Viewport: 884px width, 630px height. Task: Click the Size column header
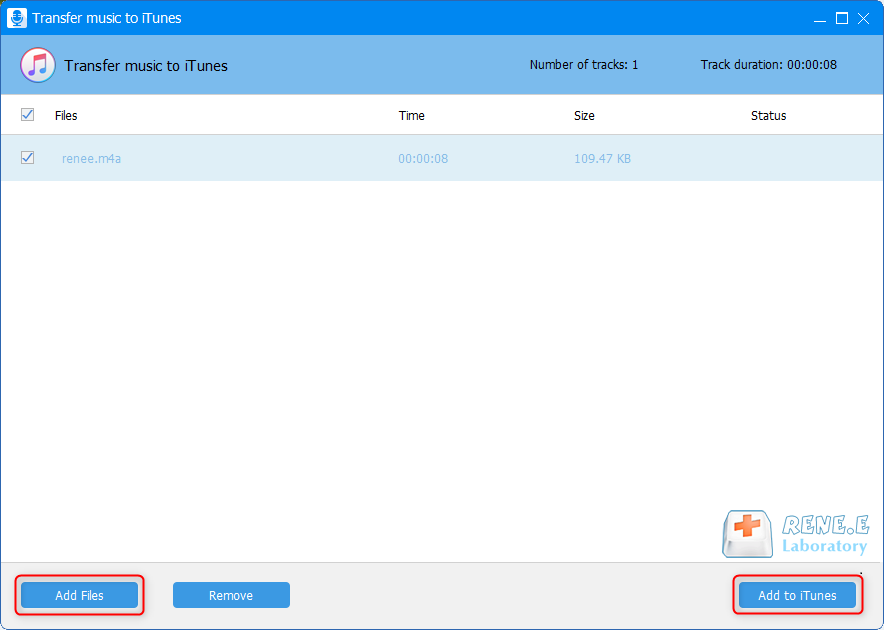click(584, 116)
